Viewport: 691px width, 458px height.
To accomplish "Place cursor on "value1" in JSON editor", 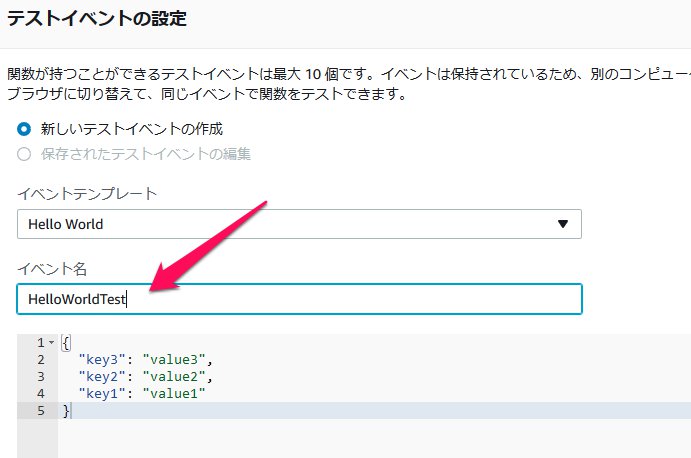I will [176, 394].
